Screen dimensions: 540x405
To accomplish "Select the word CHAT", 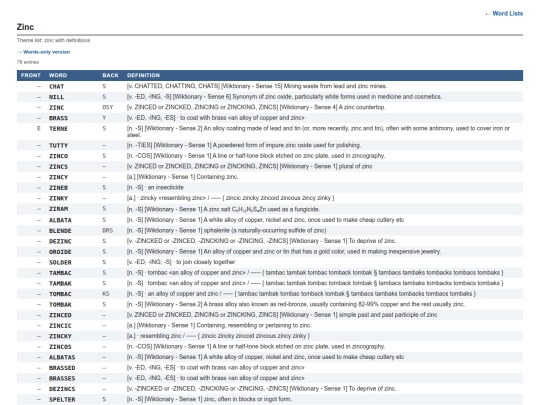I will [56, 86].
